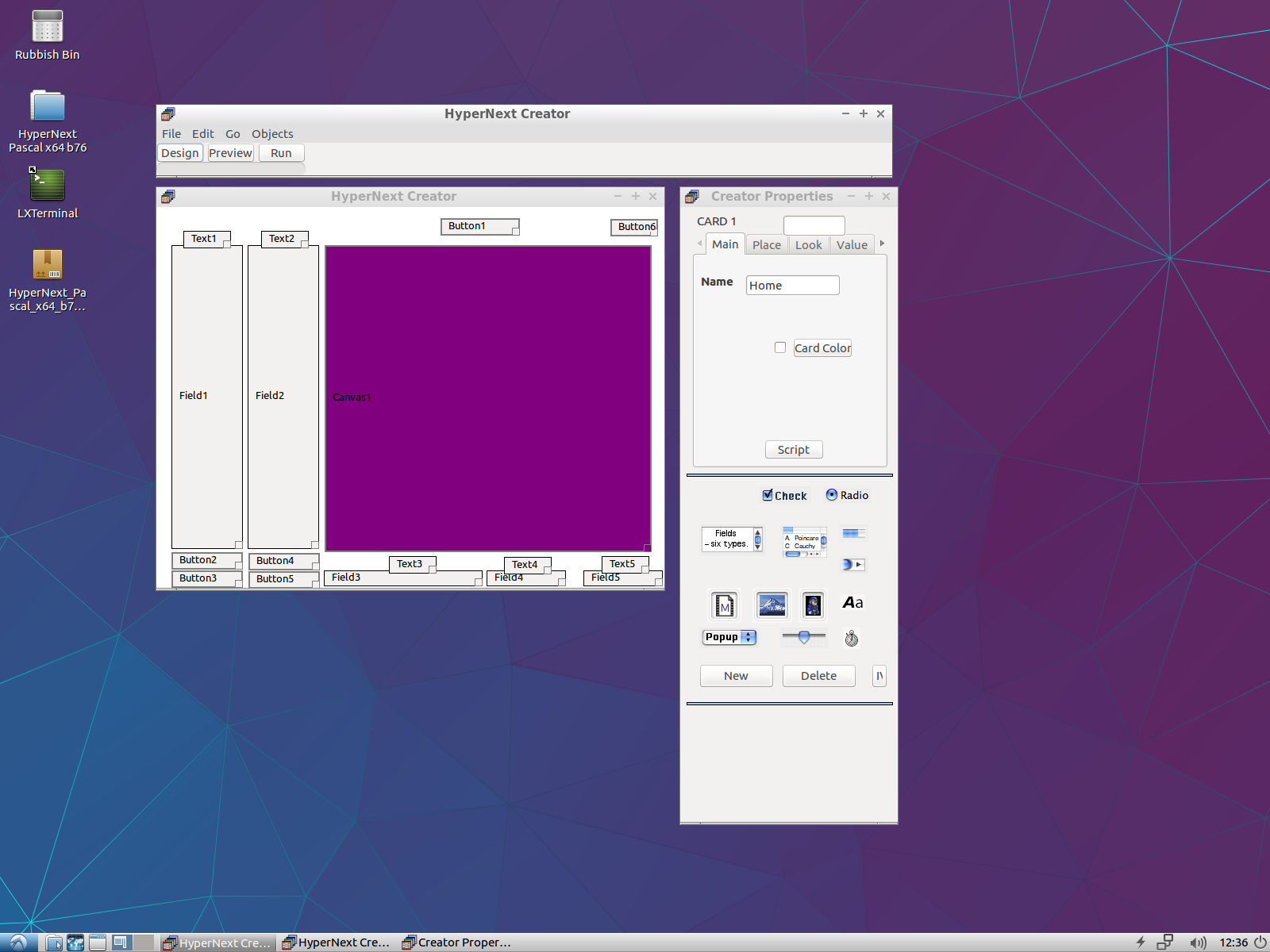
Task: Select the mountain image object icon
Action: click(772, 605)
